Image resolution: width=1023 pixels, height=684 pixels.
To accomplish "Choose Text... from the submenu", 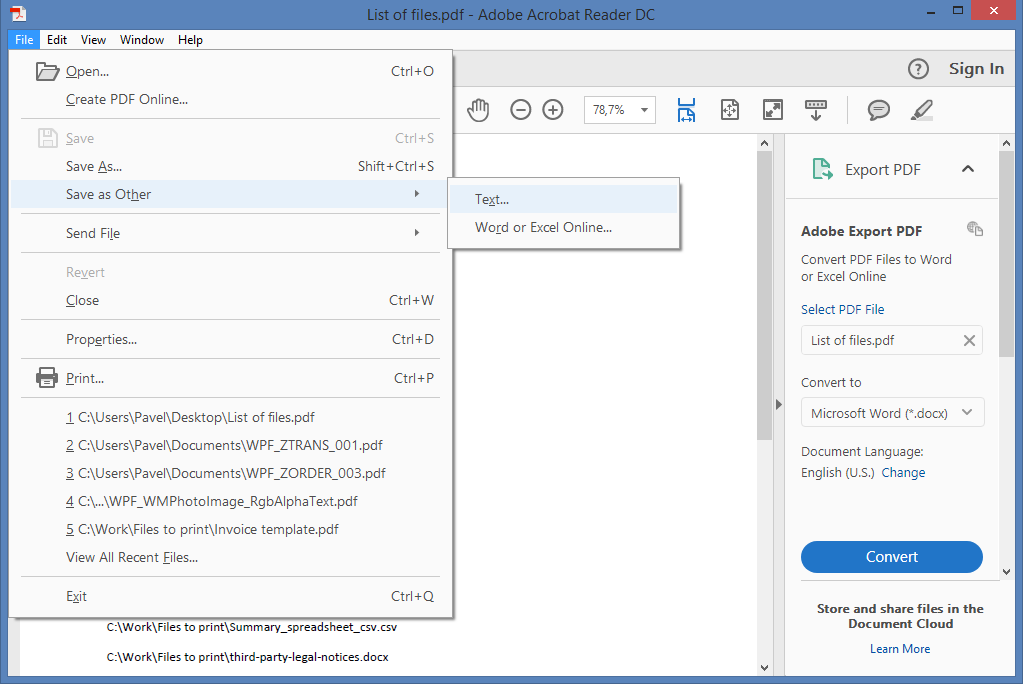I will tap(564, 199).
